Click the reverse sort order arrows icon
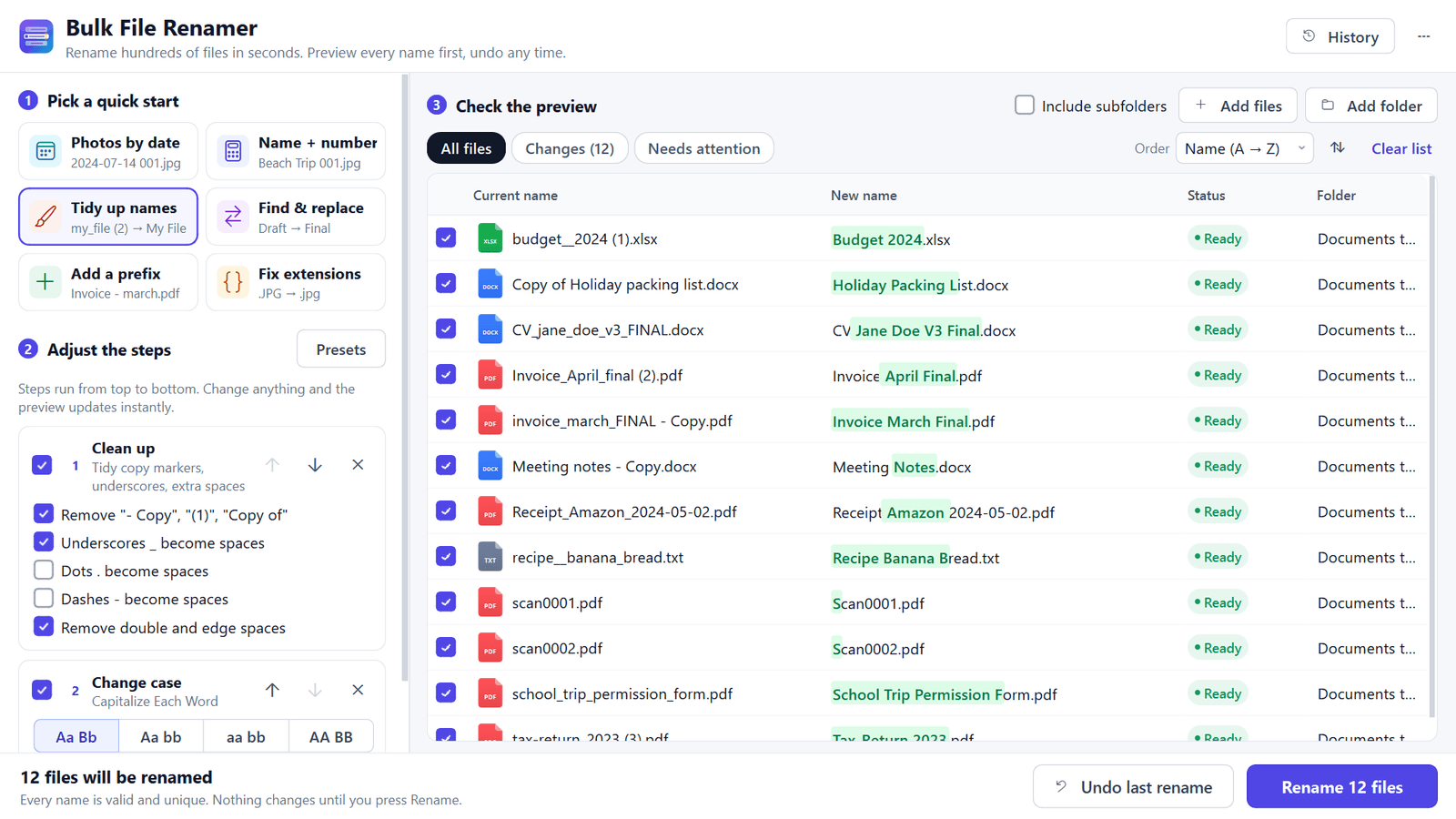 pyautogui.click(x=1338, y=147)
